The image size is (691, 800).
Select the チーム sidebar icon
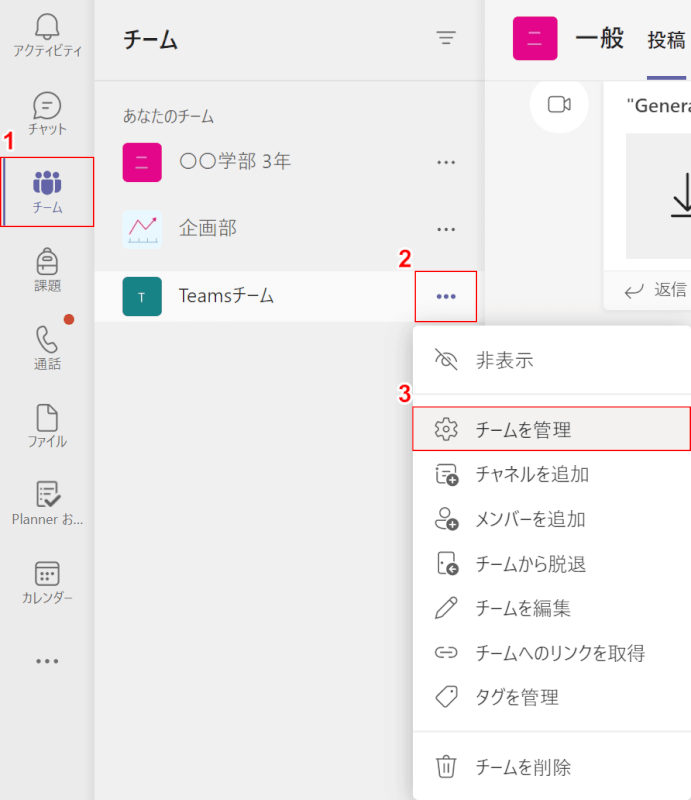tap(47, 192)
